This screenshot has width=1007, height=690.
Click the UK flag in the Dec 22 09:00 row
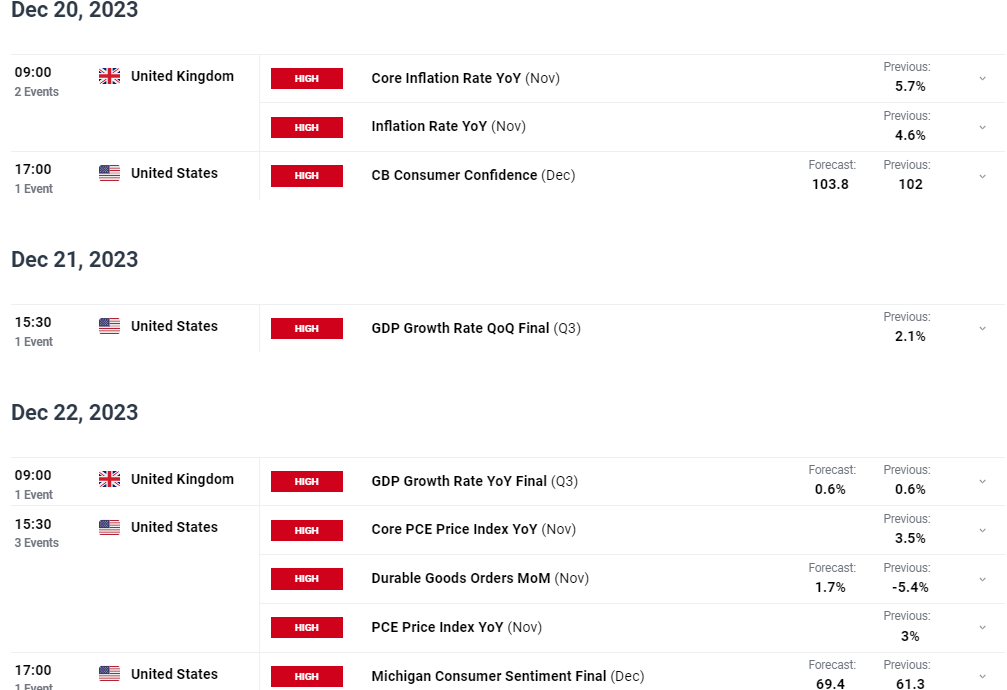click(x=109, y=479)
